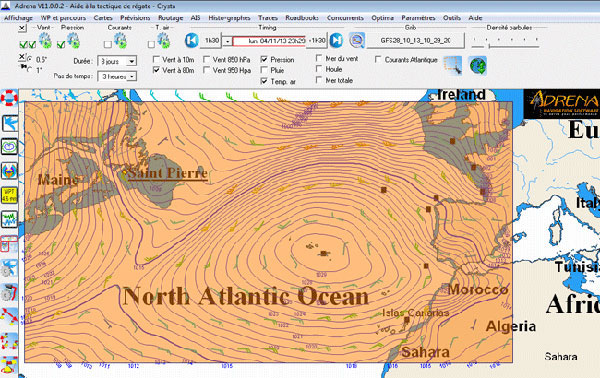Toggle the Pression group checkbox
This screenshot has height=378, width=600.
tap(61, 45)
